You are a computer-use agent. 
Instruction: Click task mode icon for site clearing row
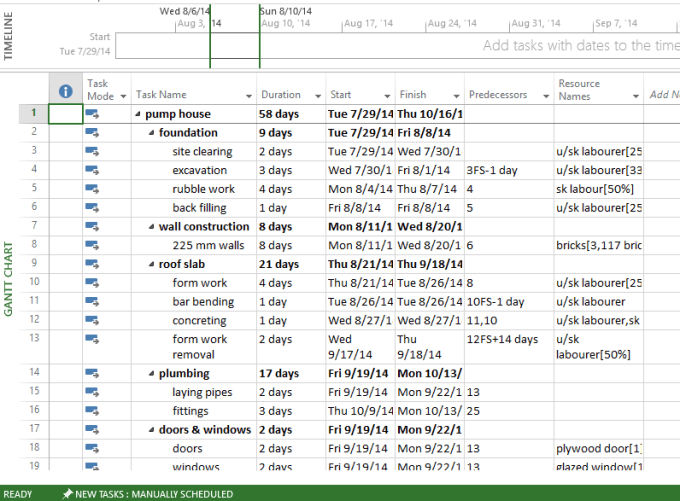92,151
